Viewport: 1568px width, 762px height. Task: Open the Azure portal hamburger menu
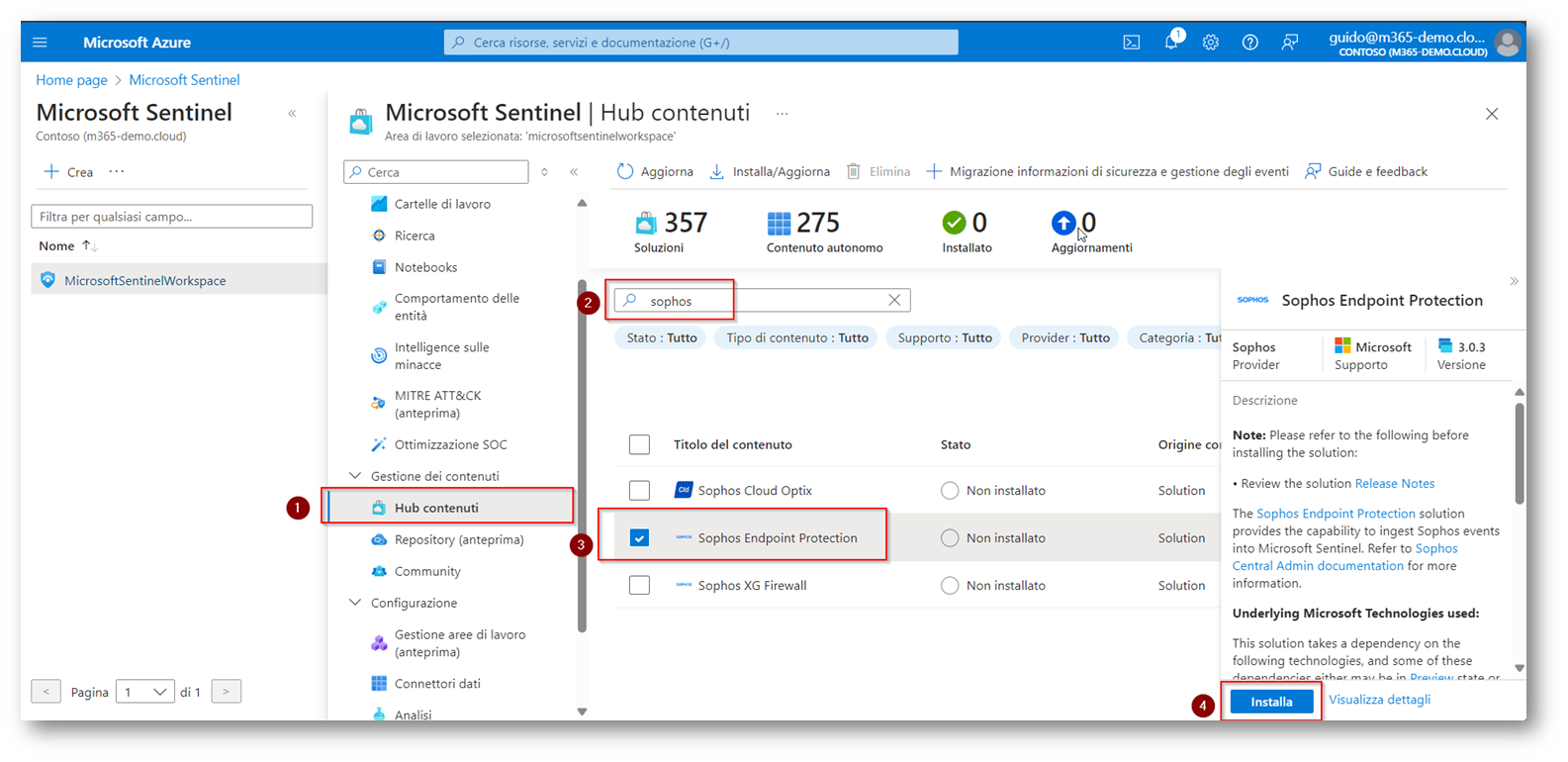coord(40,43)
